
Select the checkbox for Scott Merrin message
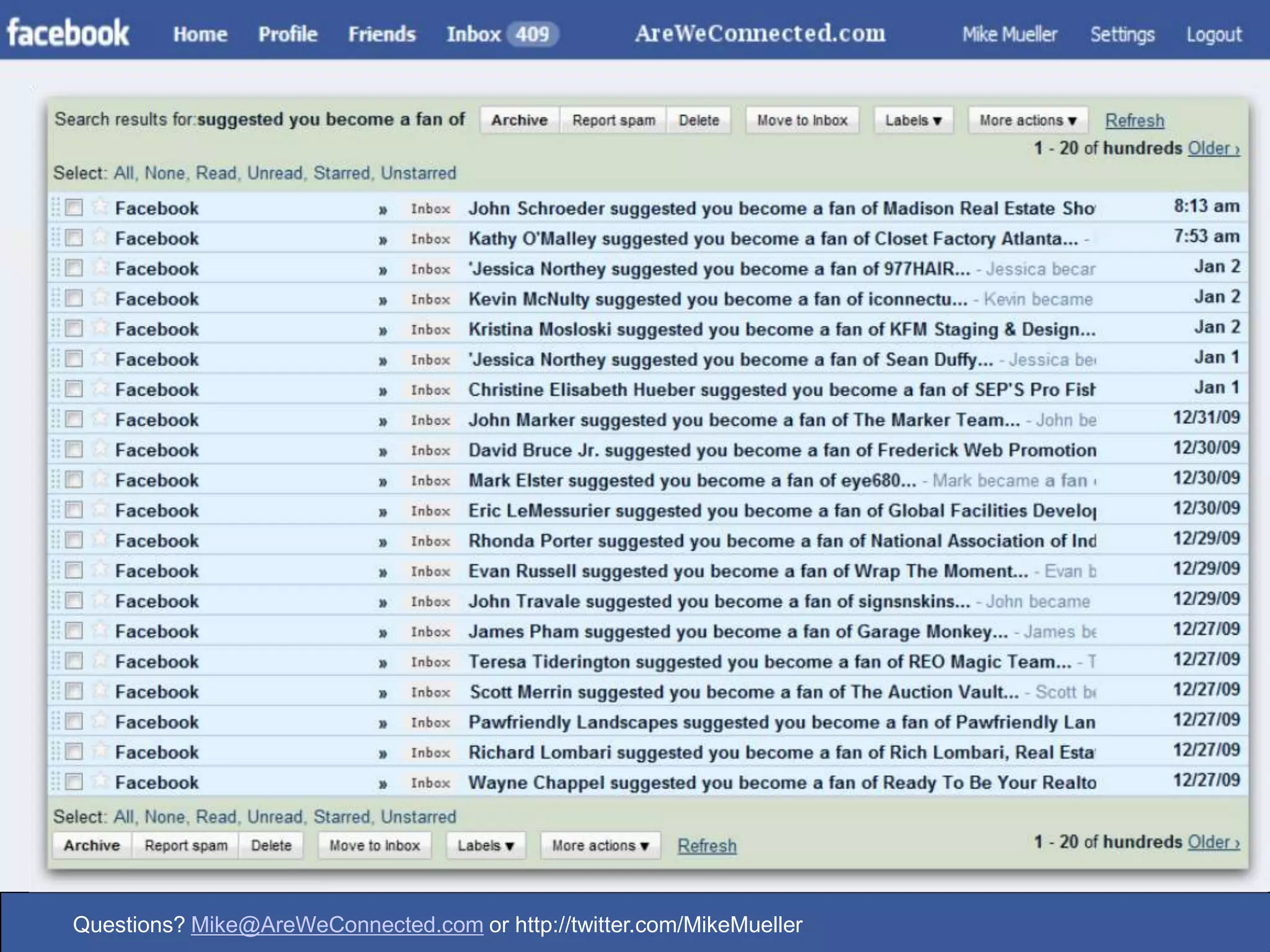(x=74, y=691)
